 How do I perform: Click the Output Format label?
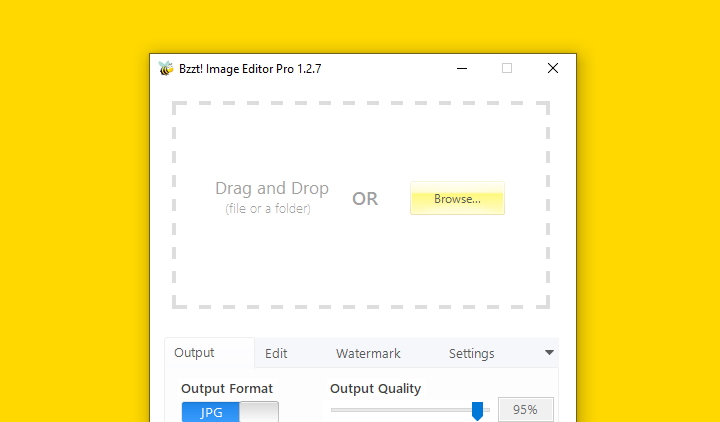tap(227, 388)
